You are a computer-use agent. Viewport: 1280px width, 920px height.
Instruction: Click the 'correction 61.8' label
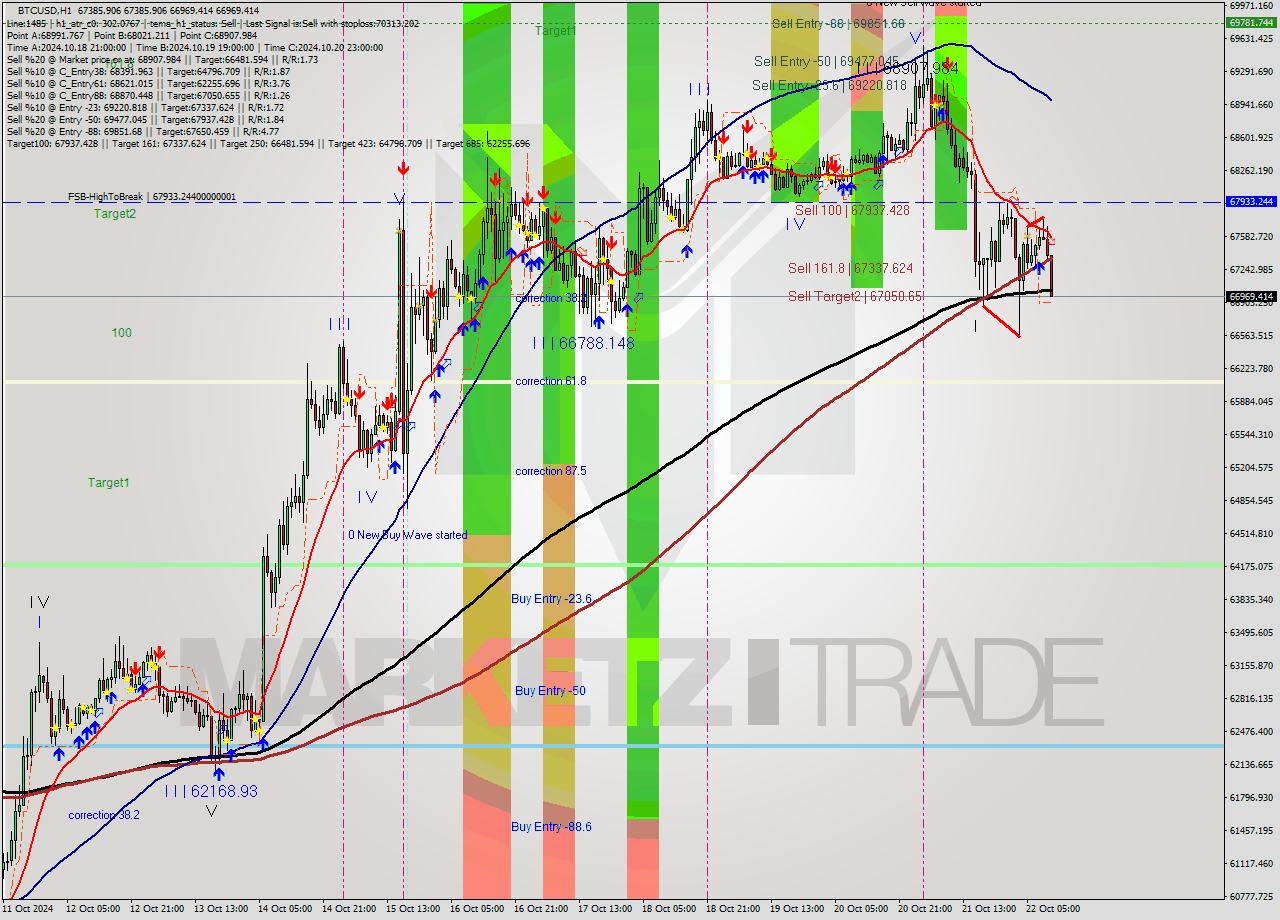[x=551, y=381]
